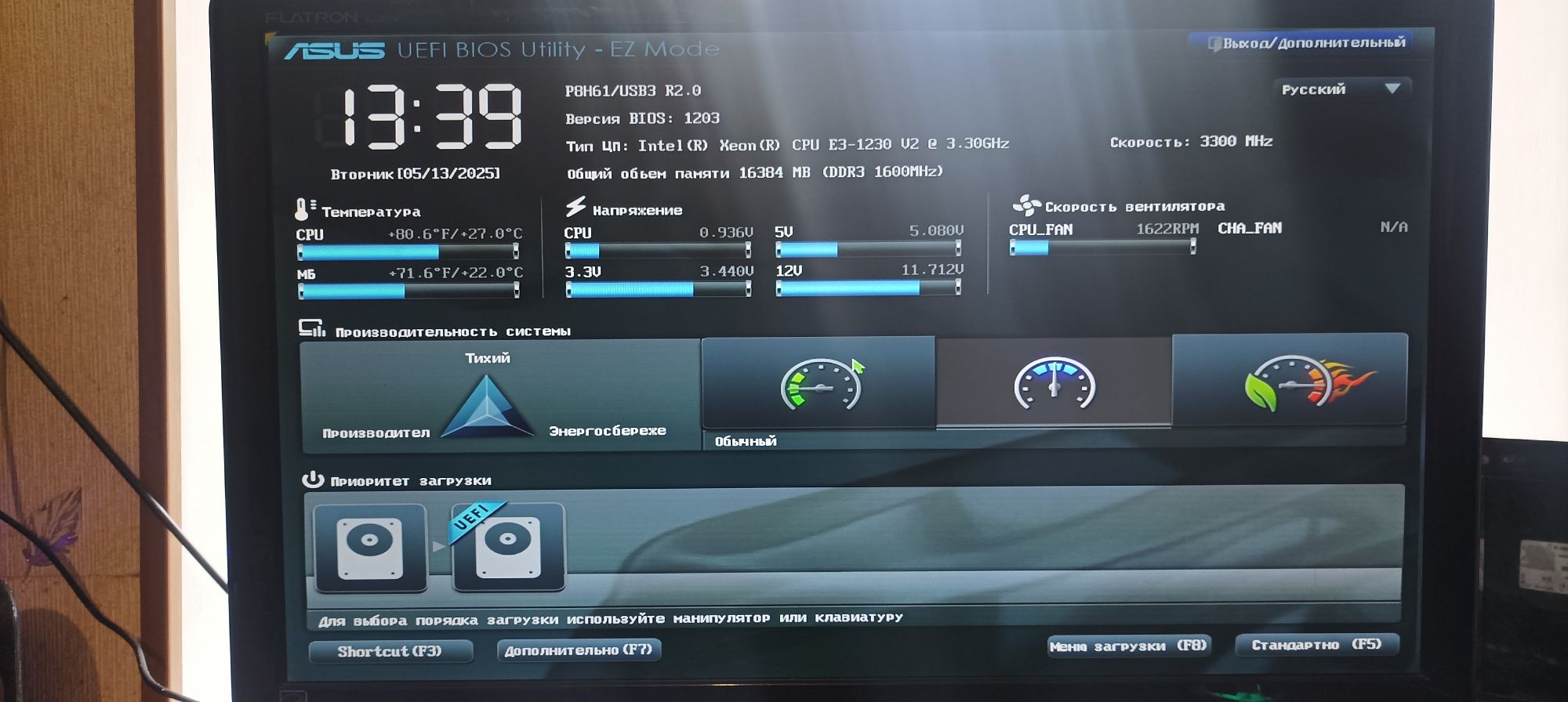Select the power saving green gauge mode
1568x702 pixels.
coord(818,383)
